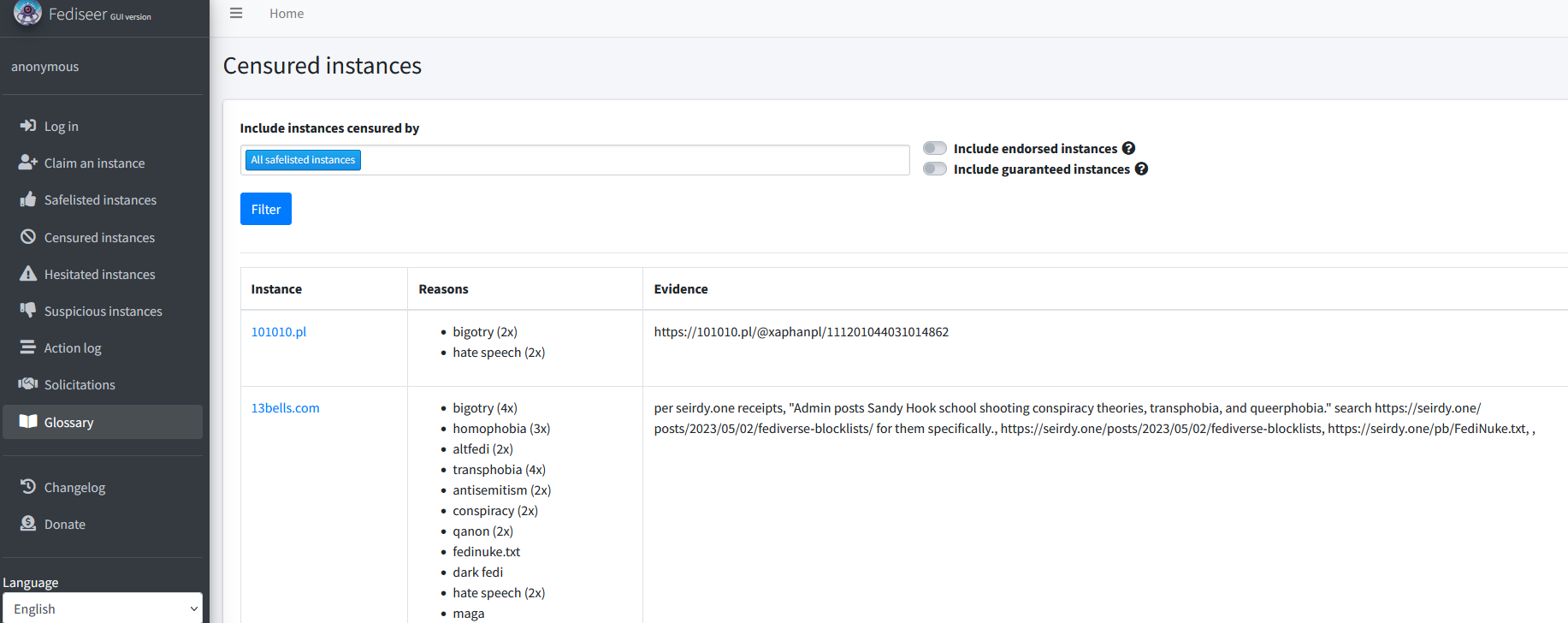Open the 101010.pl instance link
The image size is (1568, 623).
(279, 332)
